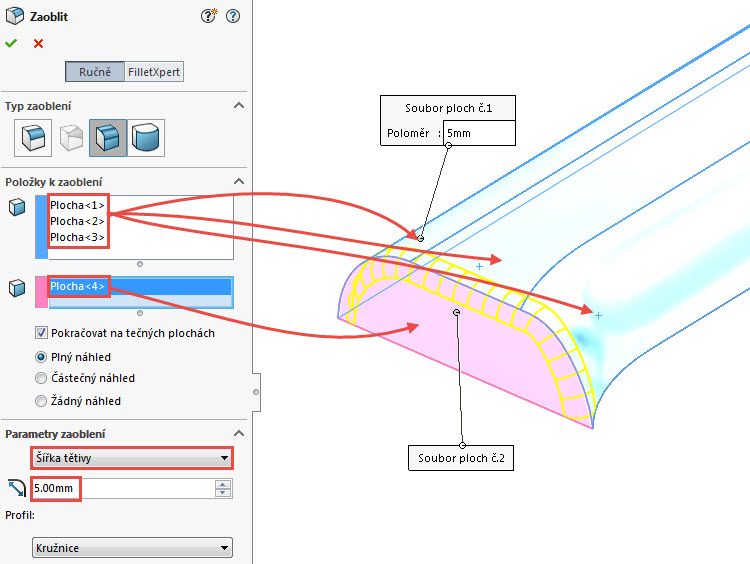Click the 5.00mm chord width field
750x564 pixels.
(123, 488)
